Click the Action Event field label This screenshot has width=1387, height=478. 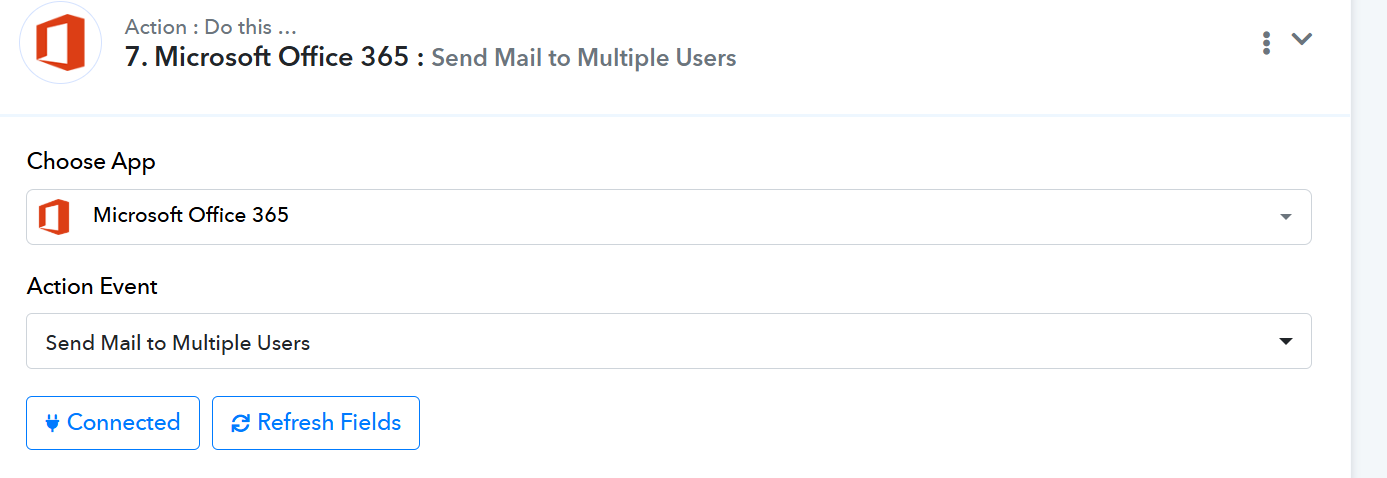coord(92,286)
